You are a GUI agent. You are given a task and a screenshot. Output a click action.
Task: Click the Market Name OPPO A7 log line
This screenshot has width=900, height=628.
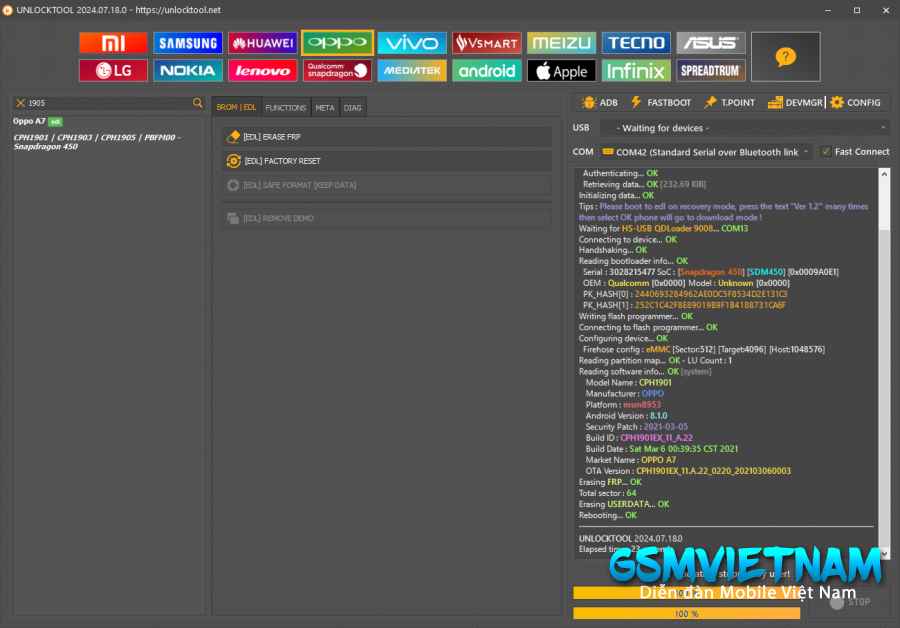[631, 460]
